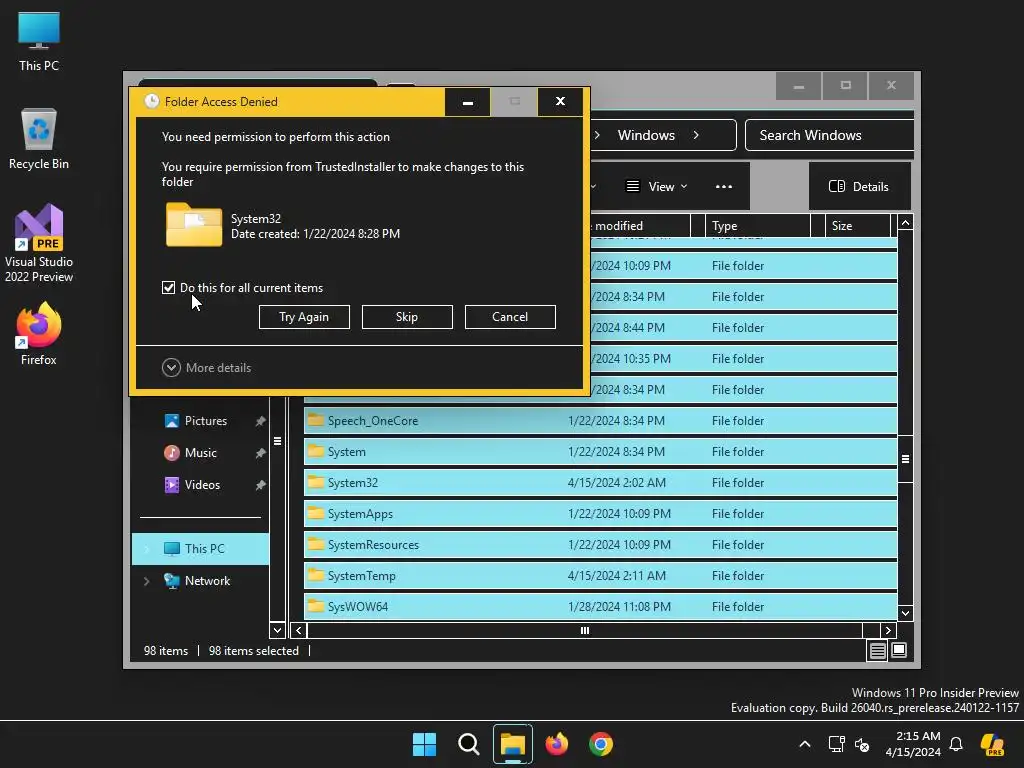Image resolution: width=1024 pixels, height=768 pixels.
Task: Click the Windows breadcrumb in address bar
Action: point(646,135)
